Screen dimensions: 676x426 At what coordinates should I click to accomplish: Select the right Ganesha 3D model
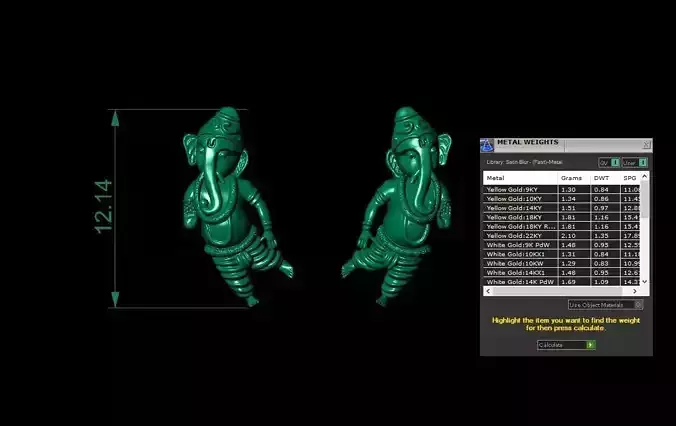coord(397,206)
